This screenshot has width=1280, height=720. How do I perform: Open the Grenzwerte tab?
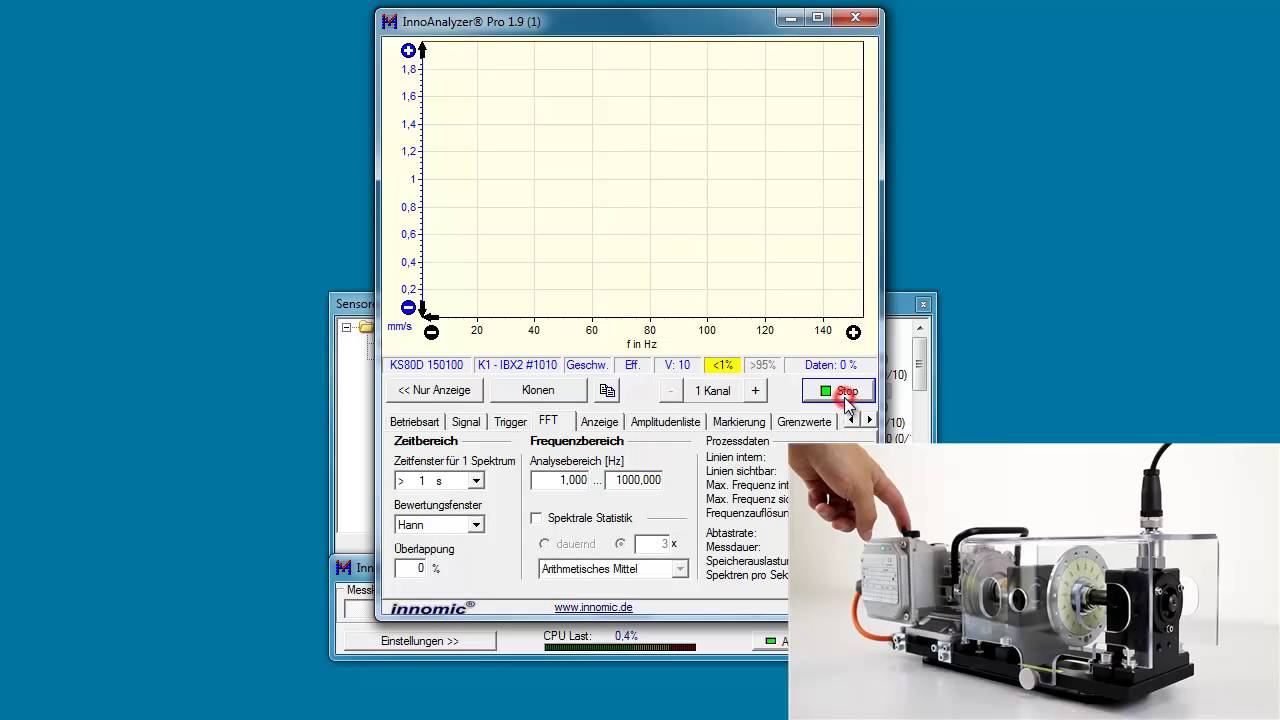click(x=804, y=422)
